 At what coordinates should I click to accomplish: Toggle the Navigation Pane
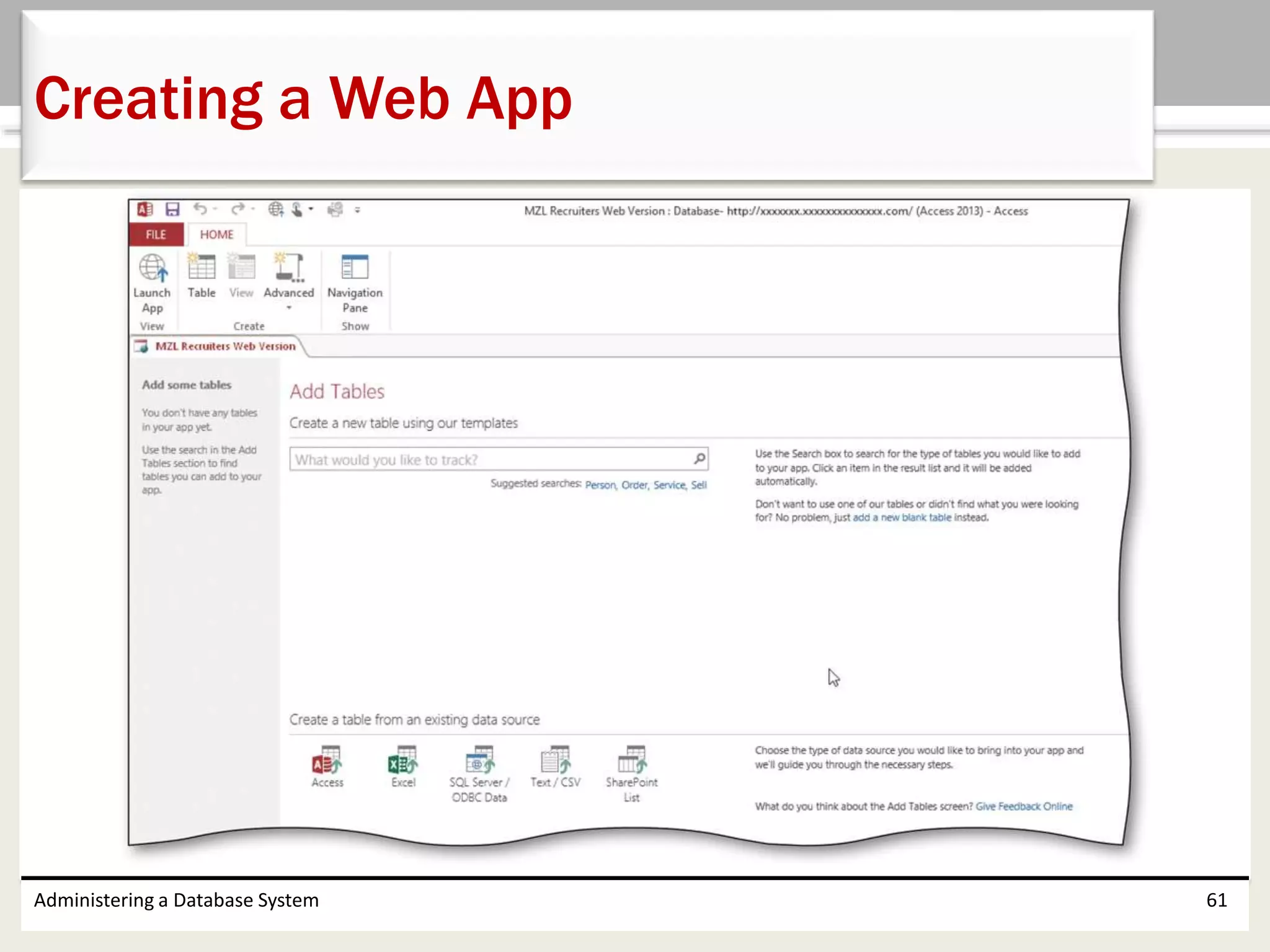(x=355, y=283)
